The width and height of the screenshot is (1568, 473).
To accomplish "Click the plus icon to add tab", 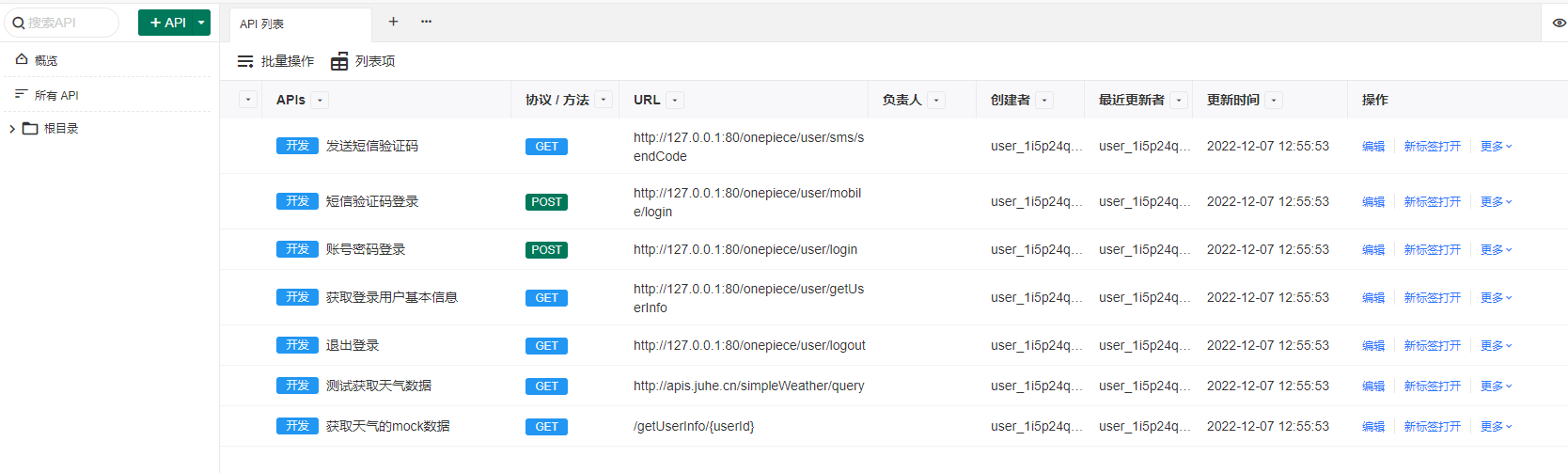I will coord(393,22).
